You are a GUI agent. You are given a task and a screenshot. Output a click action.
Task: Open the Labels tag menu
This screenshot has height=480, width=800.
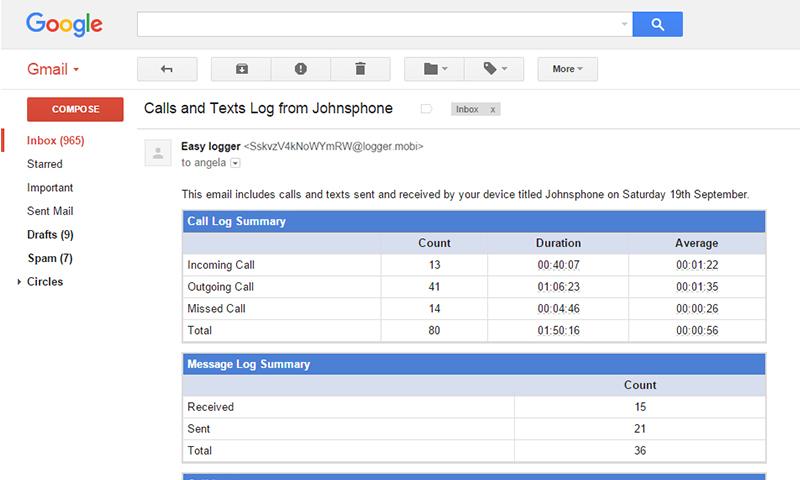click(x=495, y=69)
